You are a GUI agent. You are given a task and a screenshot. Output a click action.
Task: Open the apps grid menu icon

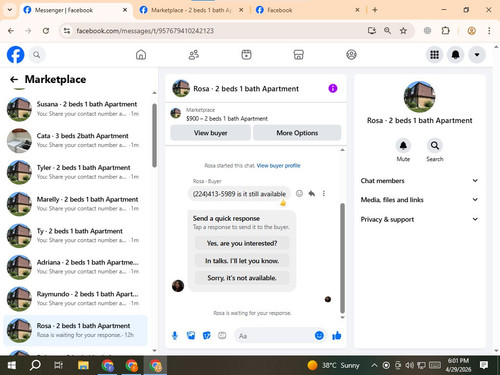click(434, 55)
